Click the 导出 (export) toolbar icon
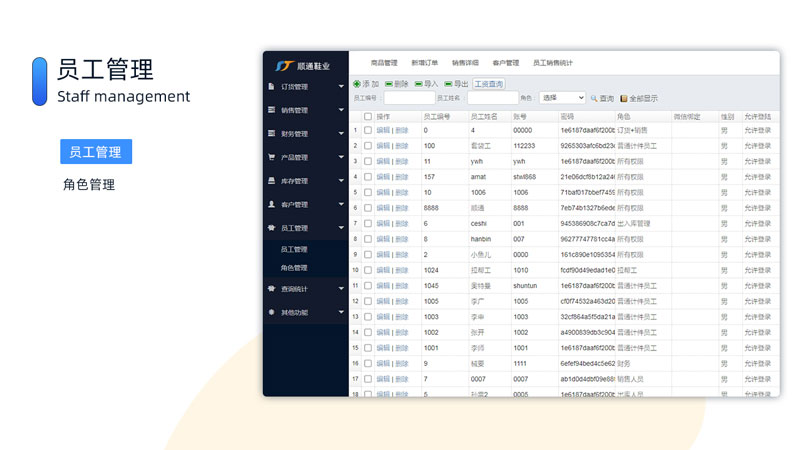The height and width of the screenshot is (450, 800). point(448,84)
